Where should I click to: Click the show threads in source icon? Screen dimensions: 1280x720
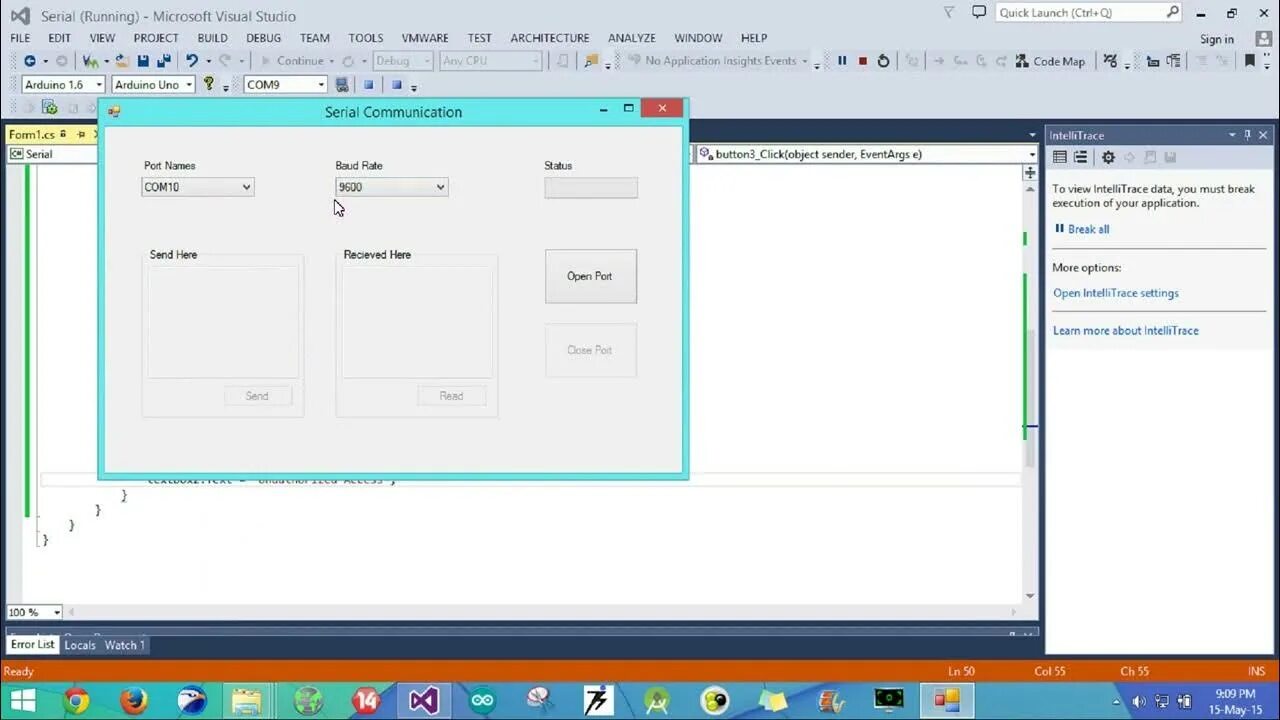pyautogui.click(x=1110, y=61)
